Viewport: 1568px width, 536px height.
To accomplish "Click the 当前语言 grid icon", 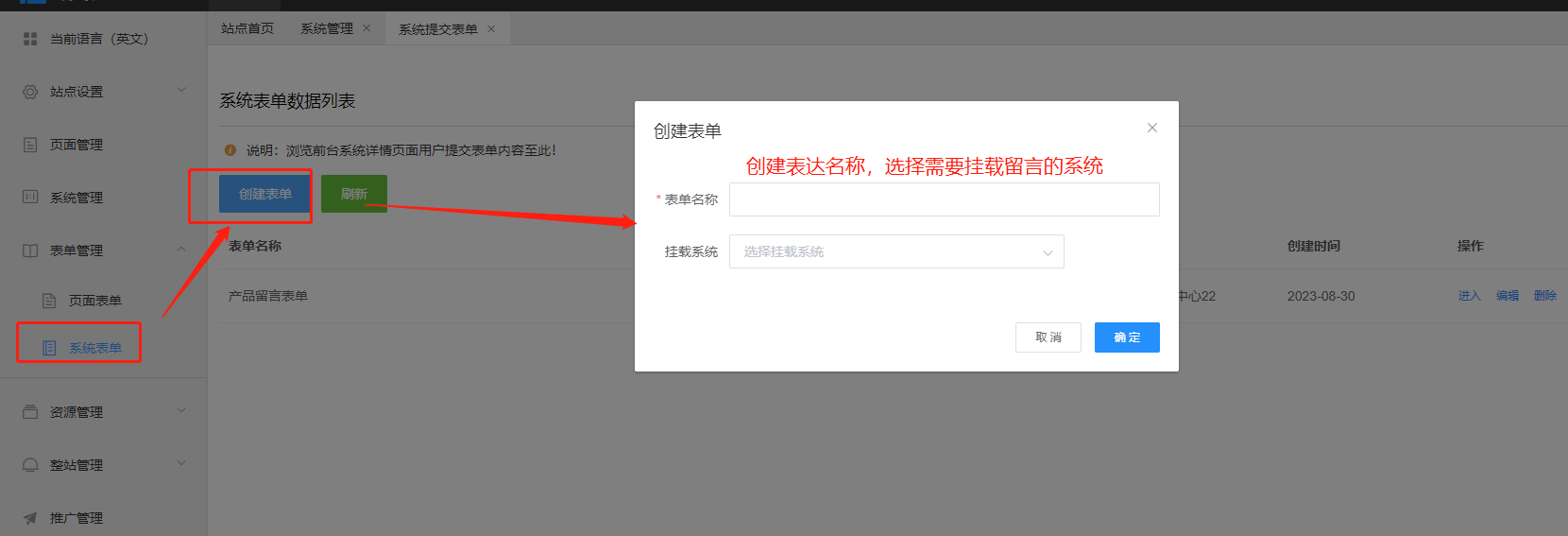I will [30, 39].
